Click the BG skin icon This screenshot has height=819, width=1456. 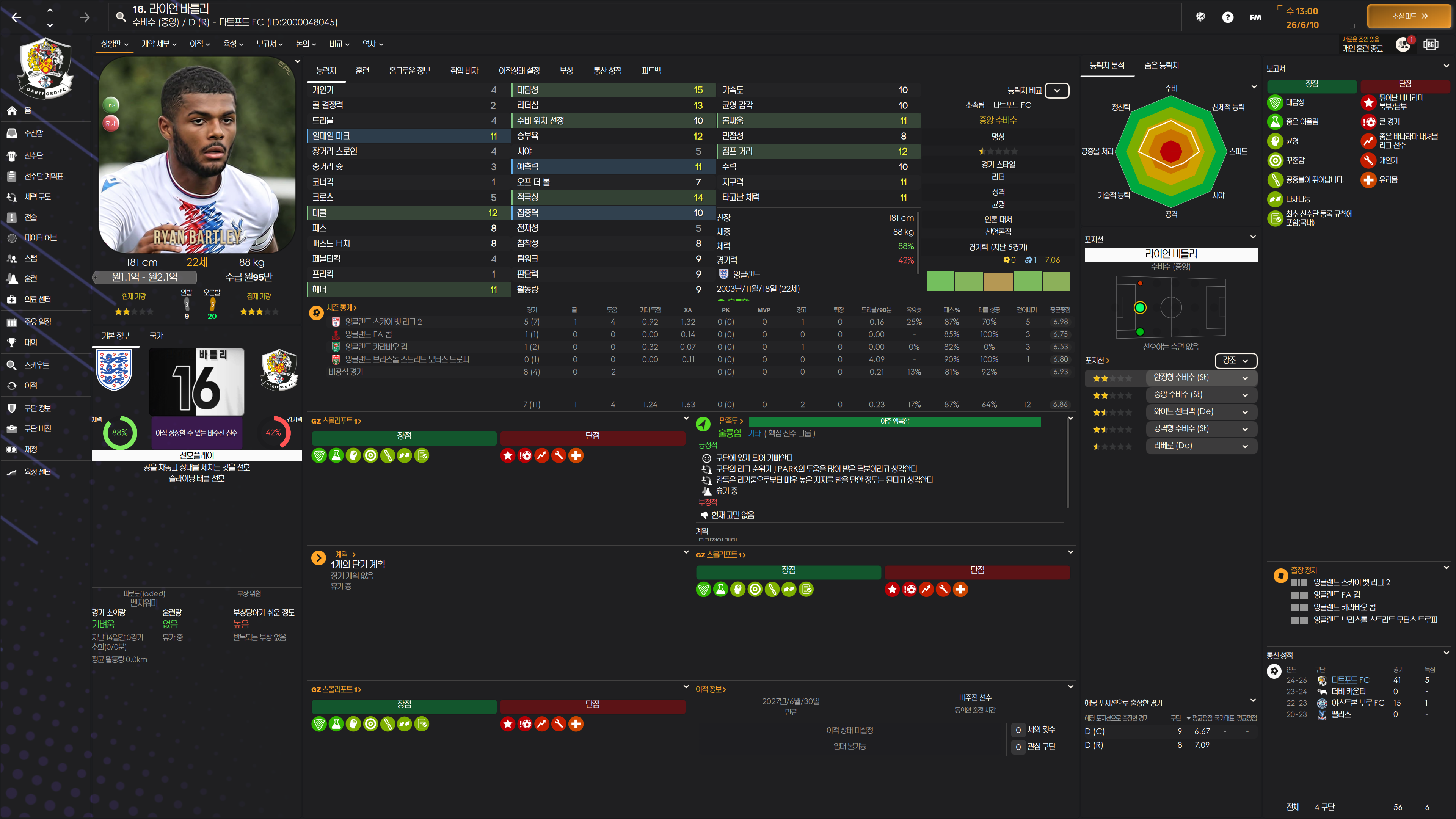pyautogui.click(x=1431, y=44)
